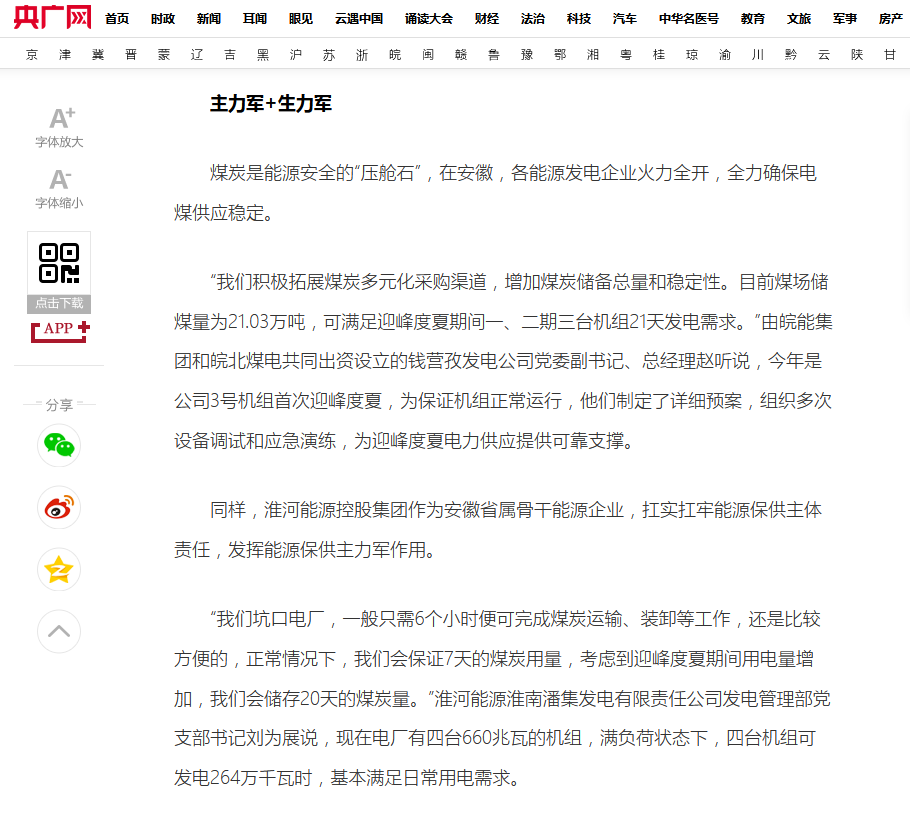Increase font size with A+ icon
Image resolution: width=910 pixels, height=823 pixels.
pyautogui.click(x=60, y=119)
